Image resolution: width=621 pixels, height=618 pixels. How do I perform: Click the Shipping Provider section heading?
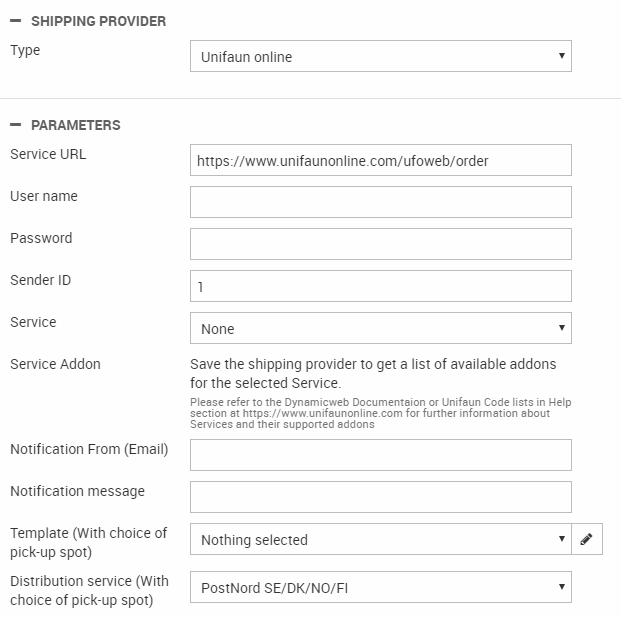99,21
